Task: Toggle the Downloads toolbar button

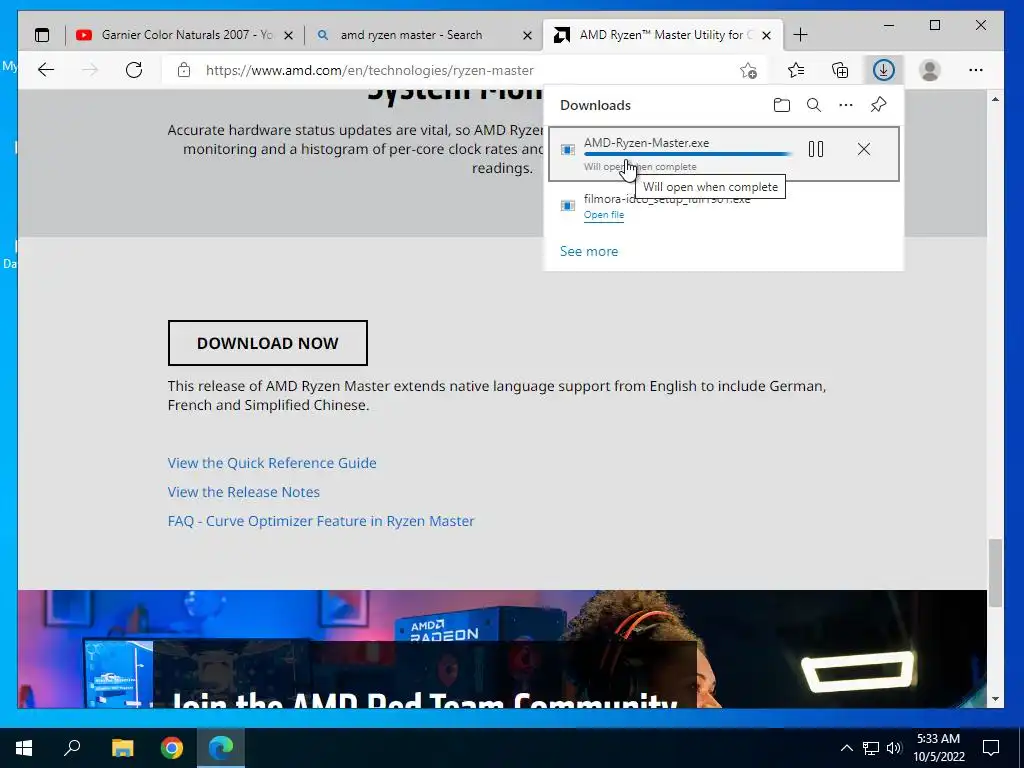Action: [x=884, y=70]
